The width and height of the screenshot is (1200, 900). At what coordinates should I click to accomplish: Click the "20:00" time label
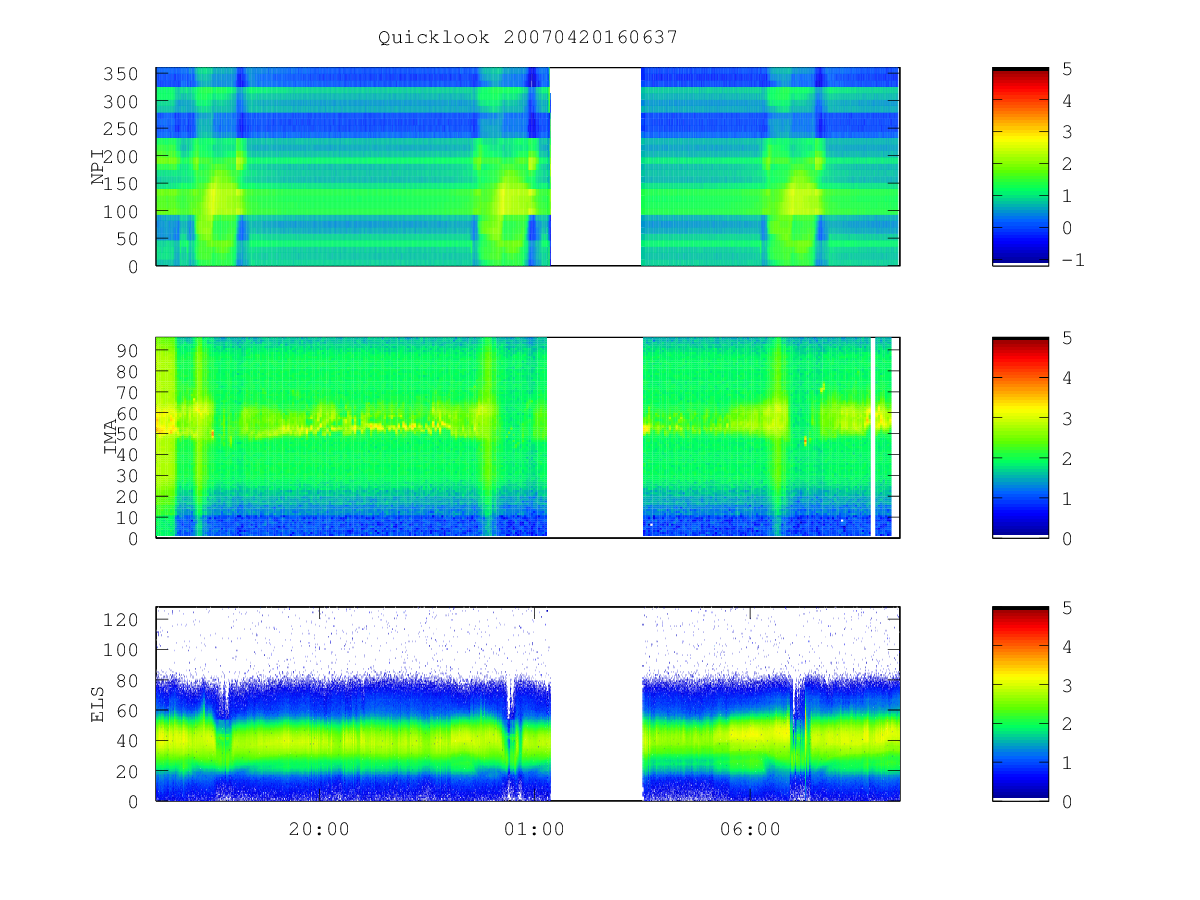click(x=320, y=829)
